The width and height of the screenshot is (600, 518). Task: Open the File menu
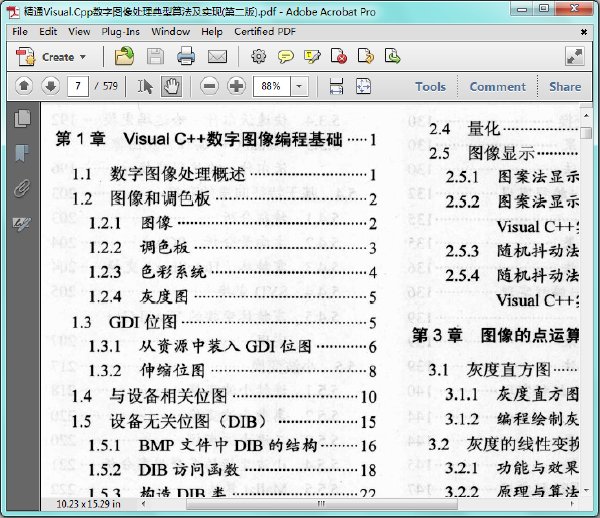(x=20, y=31)
